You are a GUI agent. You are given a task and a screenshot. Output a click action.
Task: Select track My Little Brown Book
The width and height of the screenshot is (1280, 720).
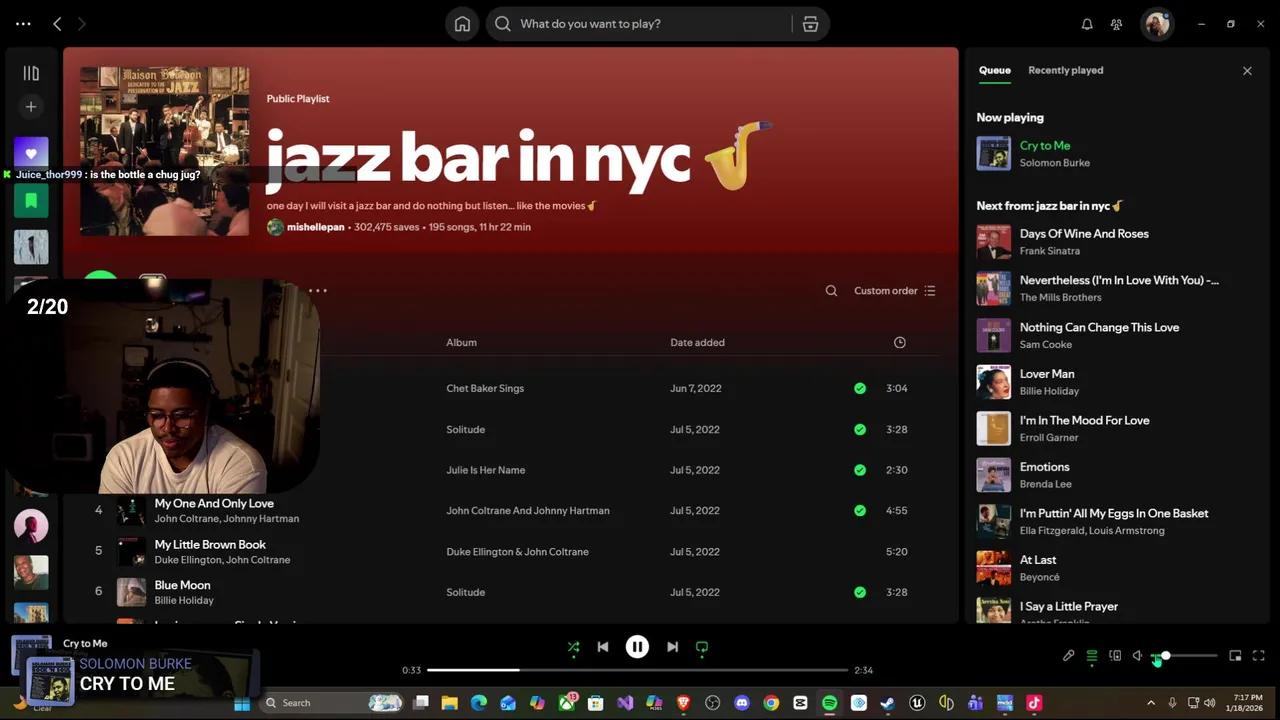tap(210, 545)
